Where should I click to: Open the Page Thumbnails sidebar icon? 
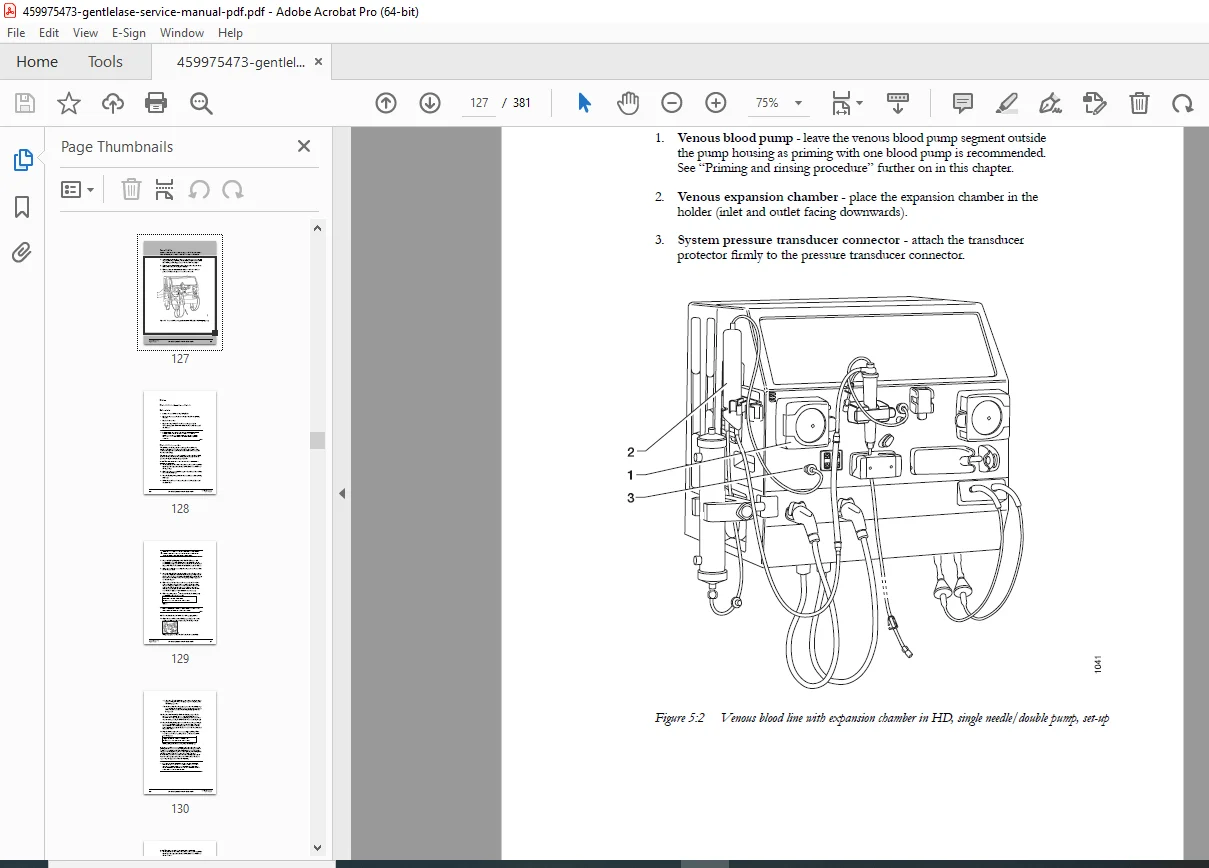click(x=22, y=160)
